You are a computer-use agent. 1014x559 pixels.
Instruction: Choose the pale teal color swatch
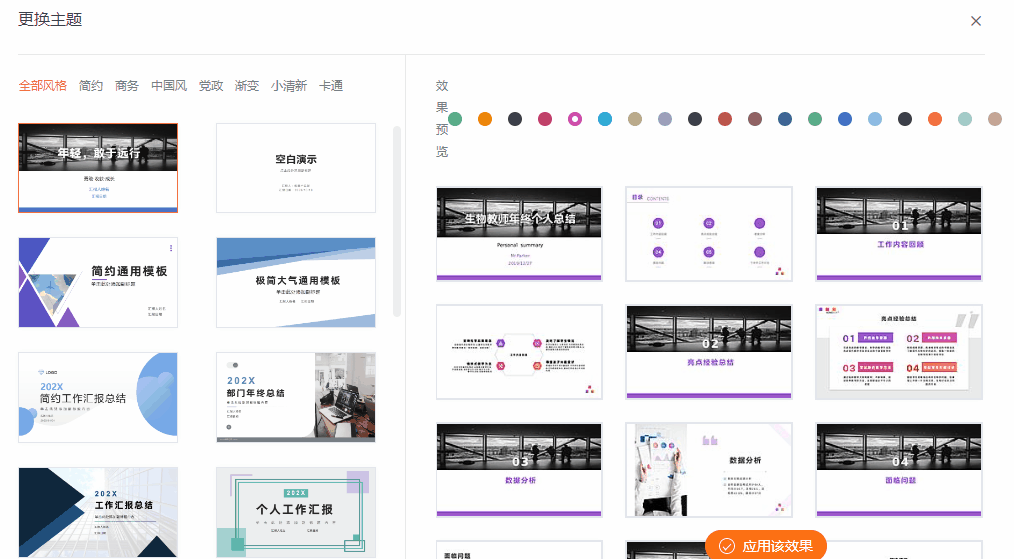click(x=965, y=119)
